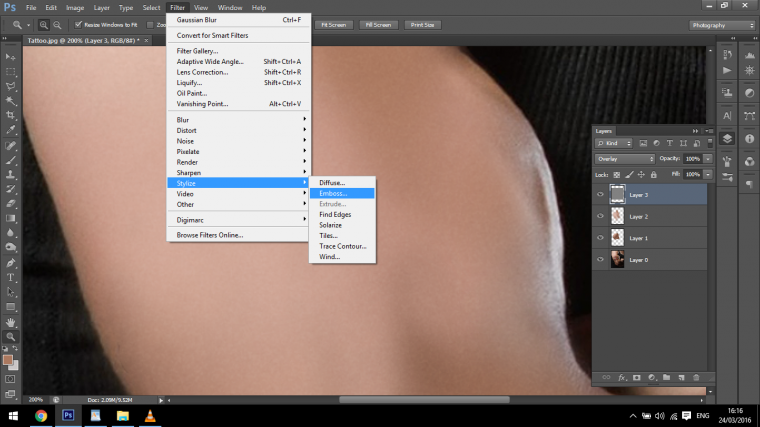Expand the Noise submenu
The height and width of the screenshot is (427, 760).
pos(238,141)
